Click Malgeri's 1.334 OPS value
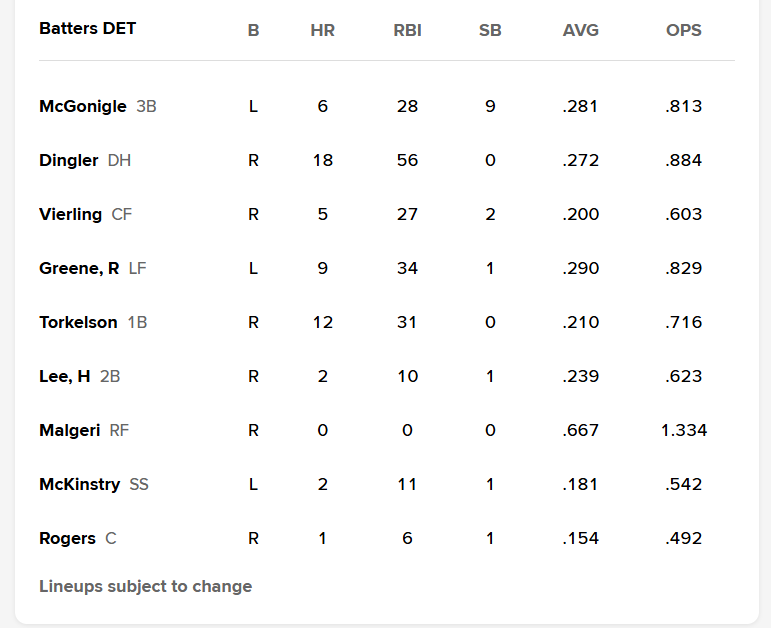Viewport: 771px width, 628px height. tap(683, 430)
